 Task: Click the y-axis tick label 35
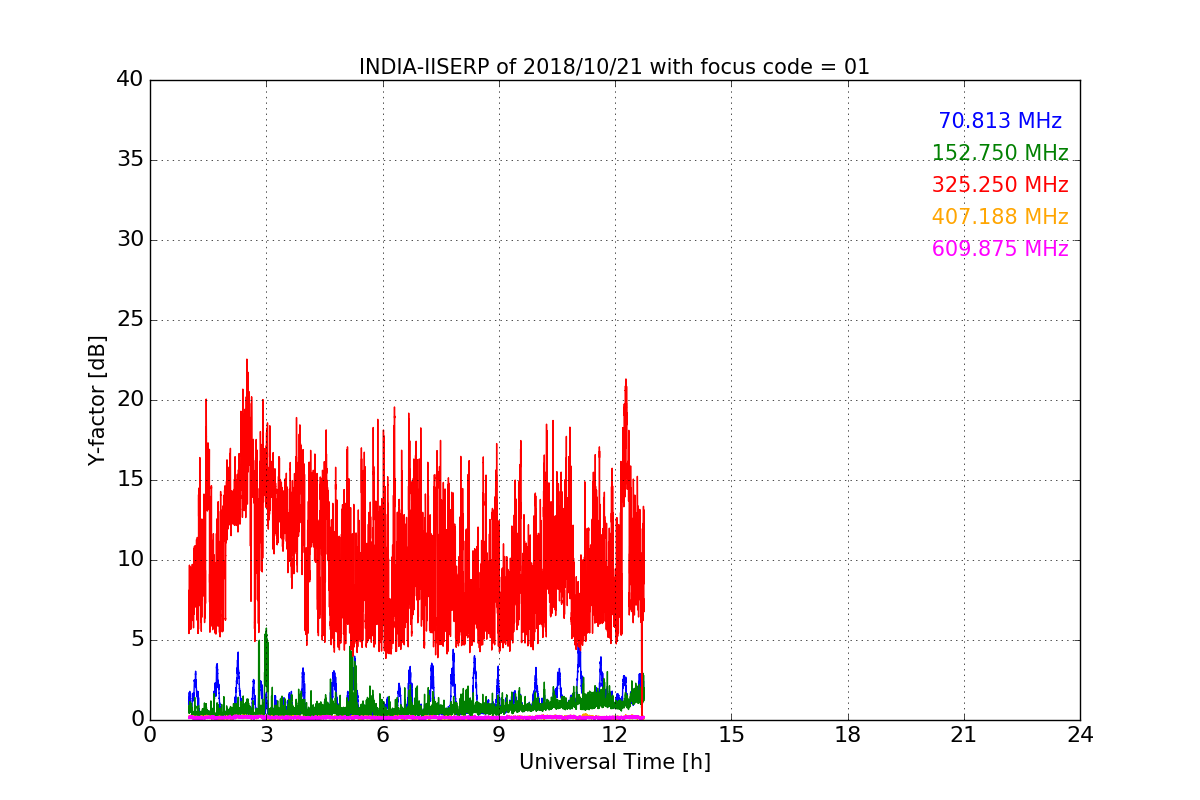point(130,160)
